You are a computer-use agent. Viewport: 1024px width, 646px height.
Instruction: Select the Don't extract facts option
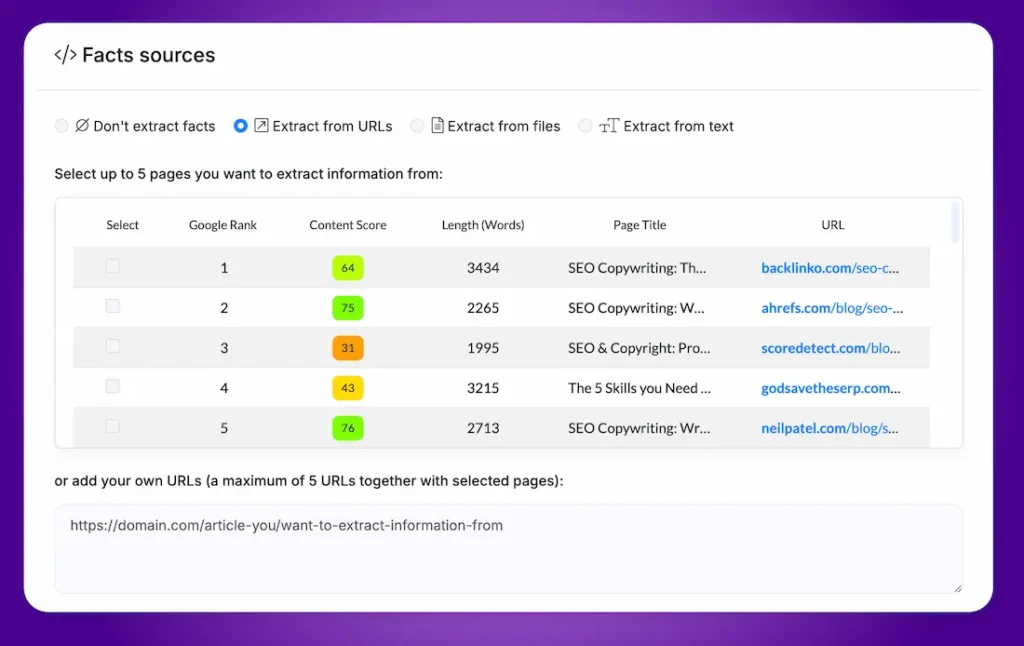(60, 126)
